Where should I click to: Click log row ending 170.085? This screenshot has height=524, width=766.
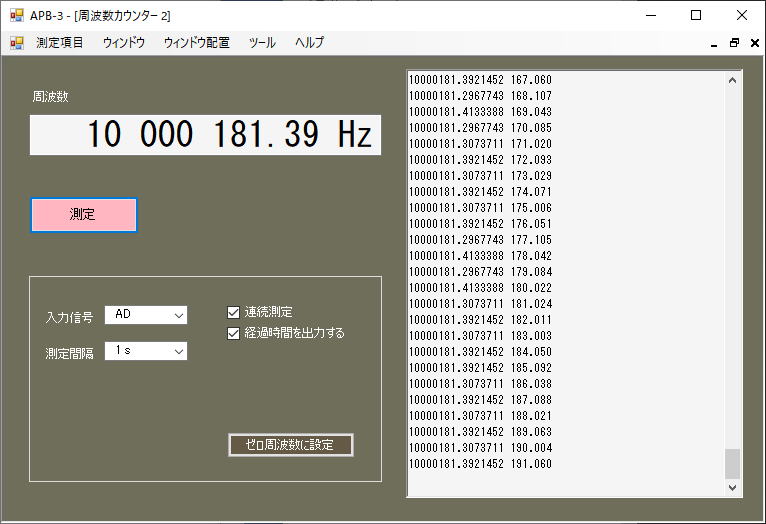pyautogui.click(x=480, y=128)
